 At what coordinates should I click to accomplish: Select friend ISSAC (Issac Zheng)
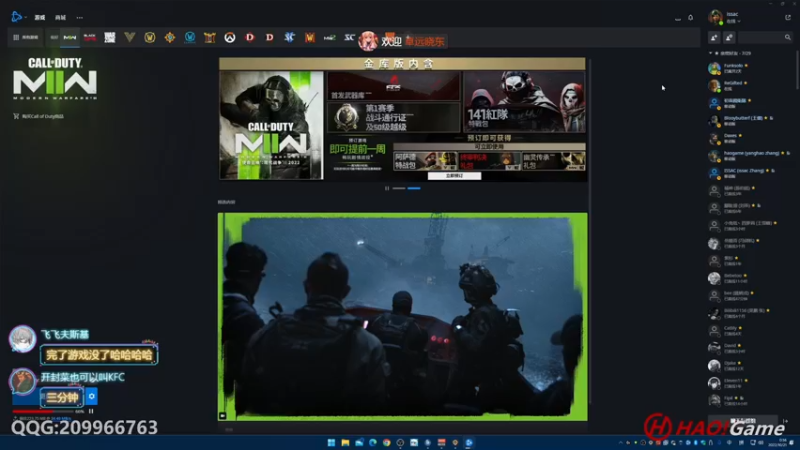click(750, 173)
